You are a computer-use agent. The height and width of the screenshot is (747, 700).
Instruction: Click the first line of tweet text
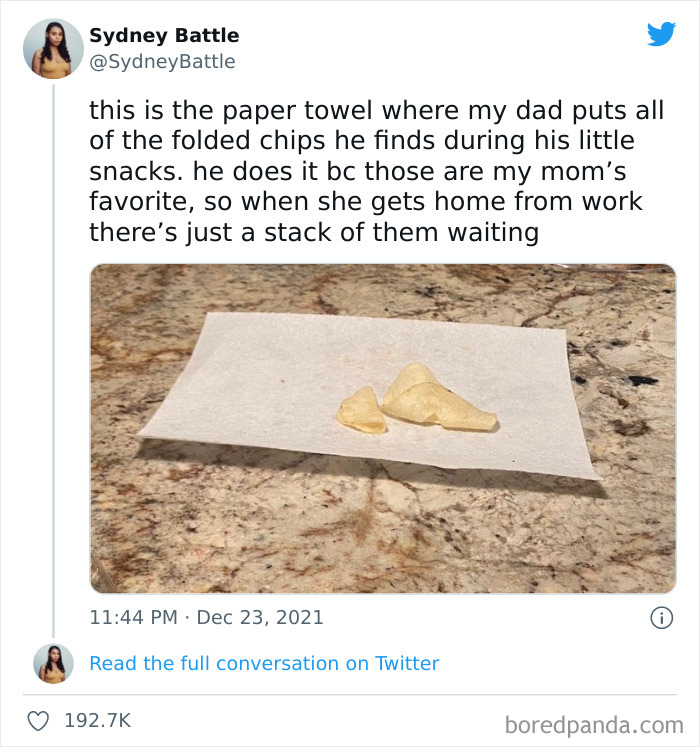click(376, 111)
